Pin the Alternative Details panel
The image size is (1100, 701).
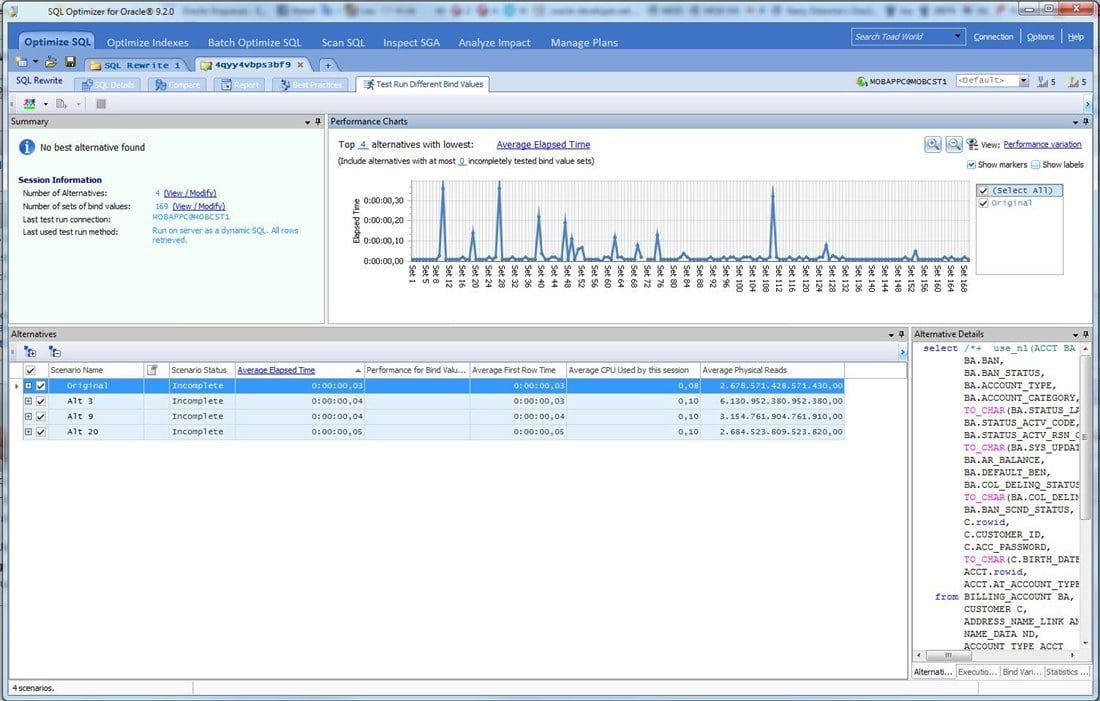tap(1086, 335)
